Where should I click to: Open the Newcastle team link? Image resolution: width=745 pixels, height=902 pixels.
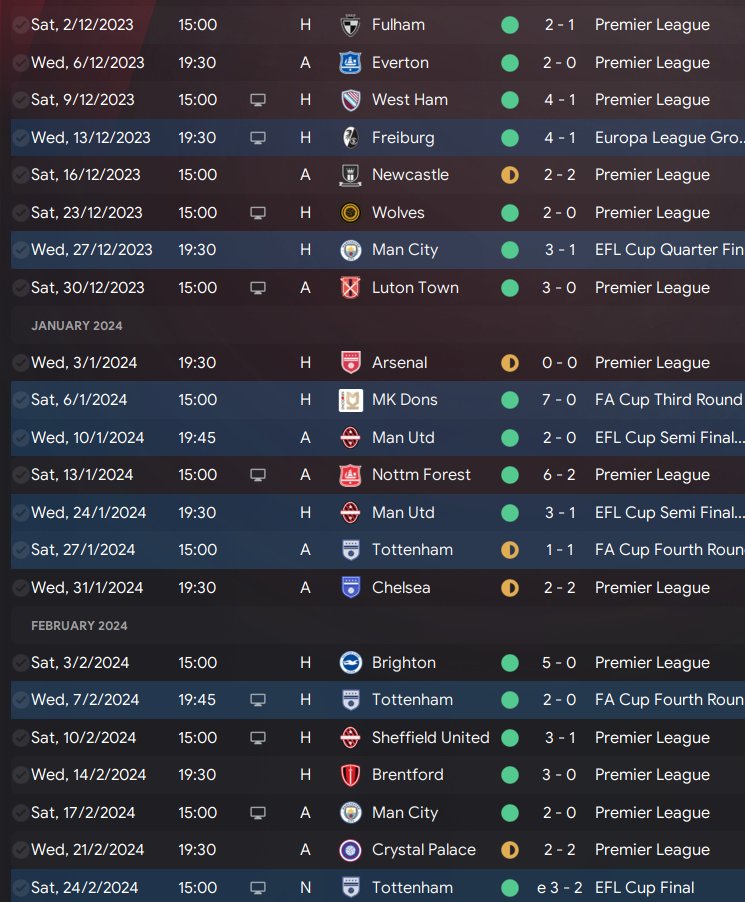click(410, 175)
